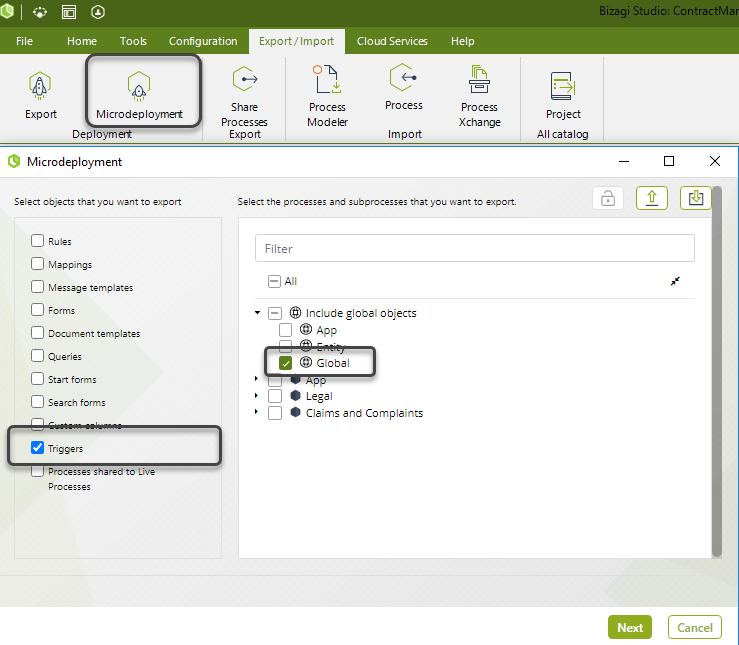Tick the Queries checkbox
The image size is (739, 645).
click(37, 356)
